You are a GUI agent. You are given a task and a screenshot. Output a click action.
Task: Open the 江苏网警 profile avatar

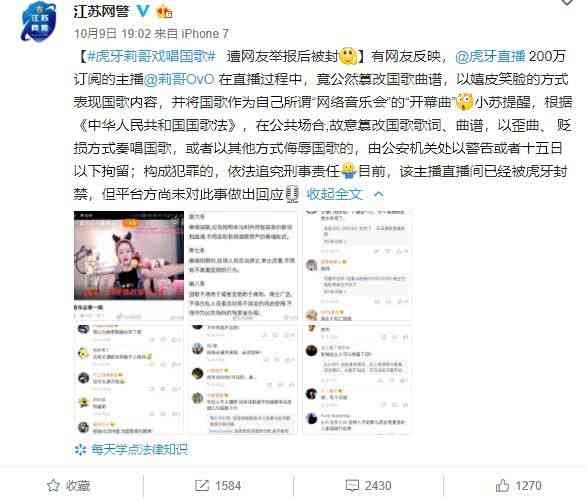(x=39, y=22)
